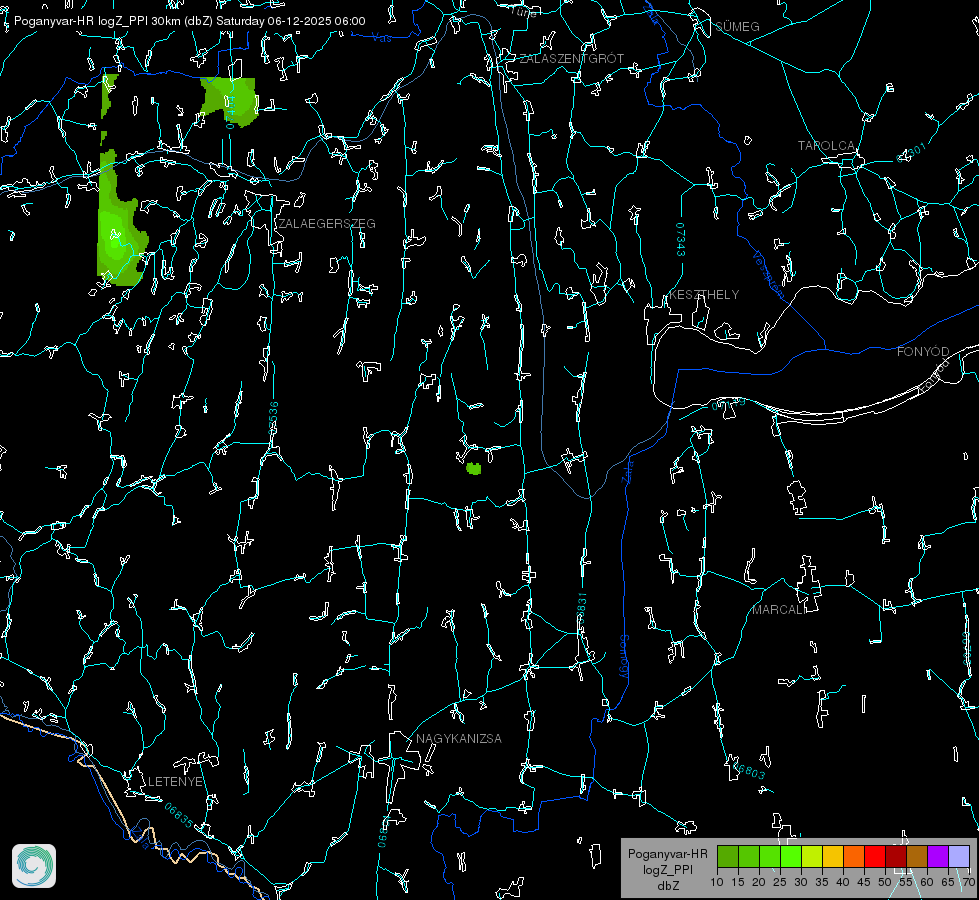Click the blue Zala river label

coord(627,470)
